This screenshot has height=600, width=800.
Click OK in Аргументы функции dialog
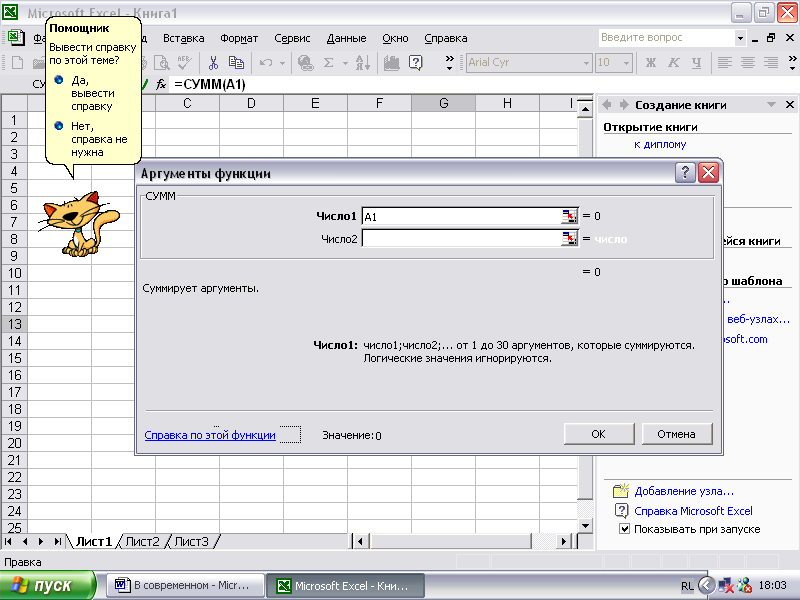coord(598,434)
